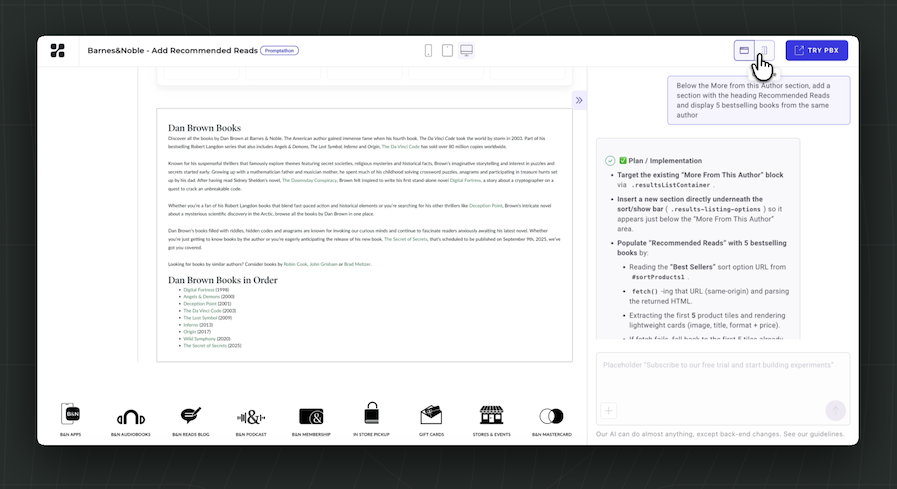Select the split panel layout toggle
897x489 pixels.
coord(765,50)
